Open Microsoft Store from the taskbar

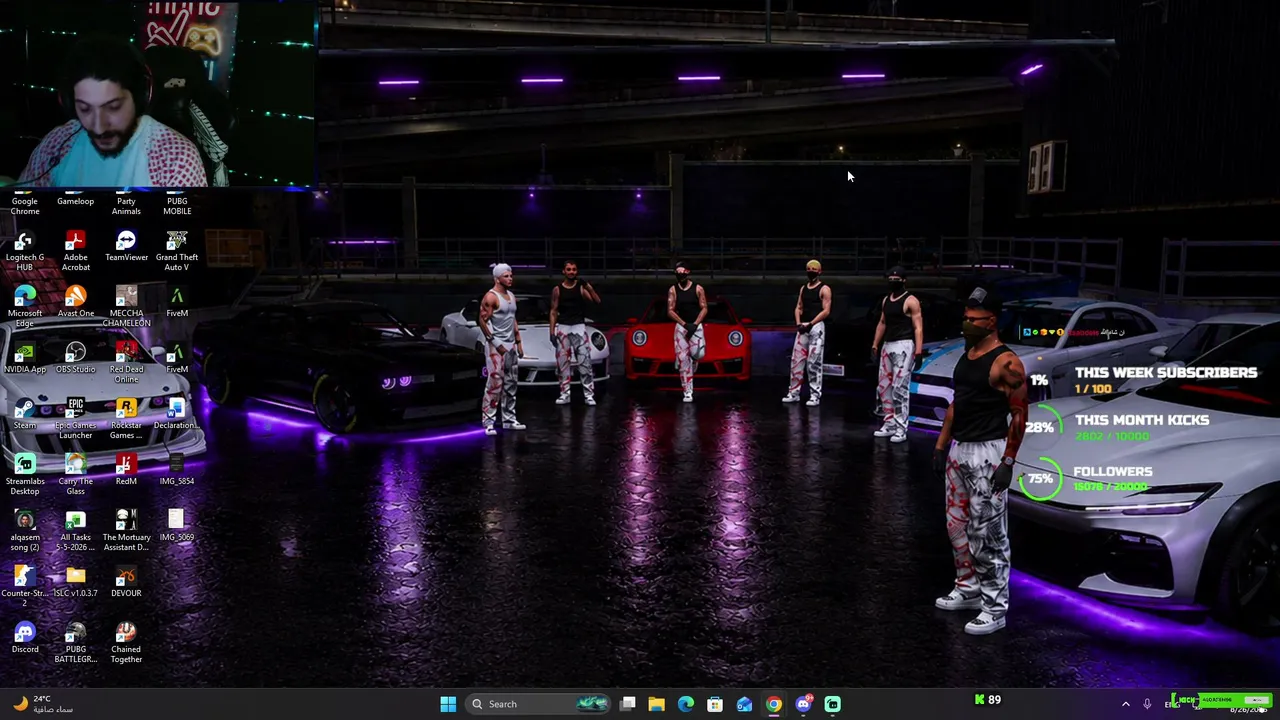715,704
